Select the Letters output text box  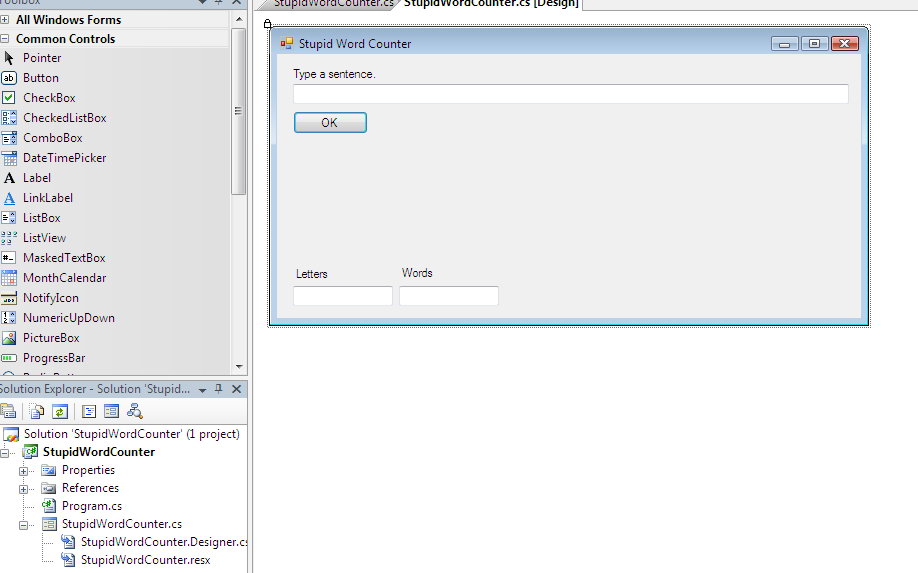343,296
